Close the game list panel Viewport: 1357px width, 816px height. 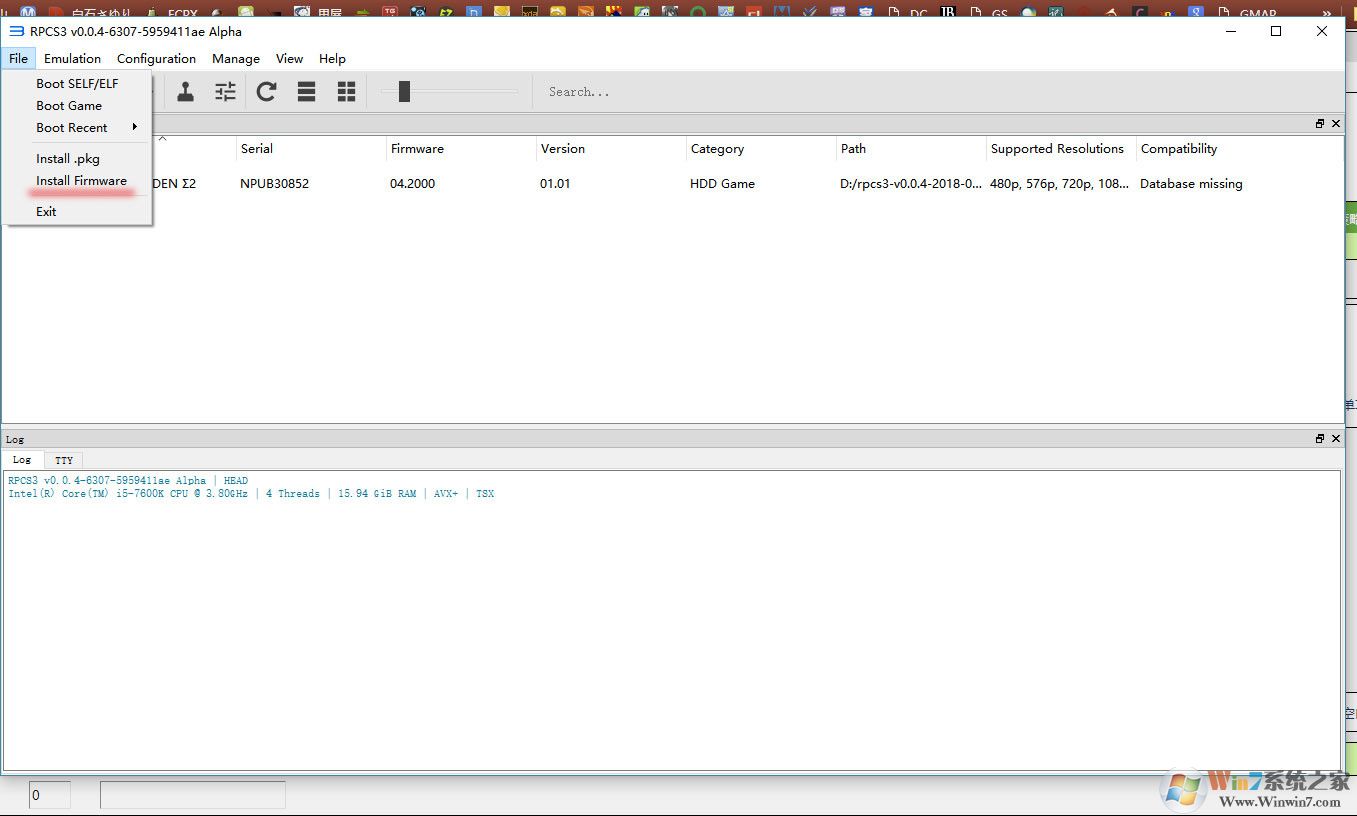click(x=1336, y=124)
